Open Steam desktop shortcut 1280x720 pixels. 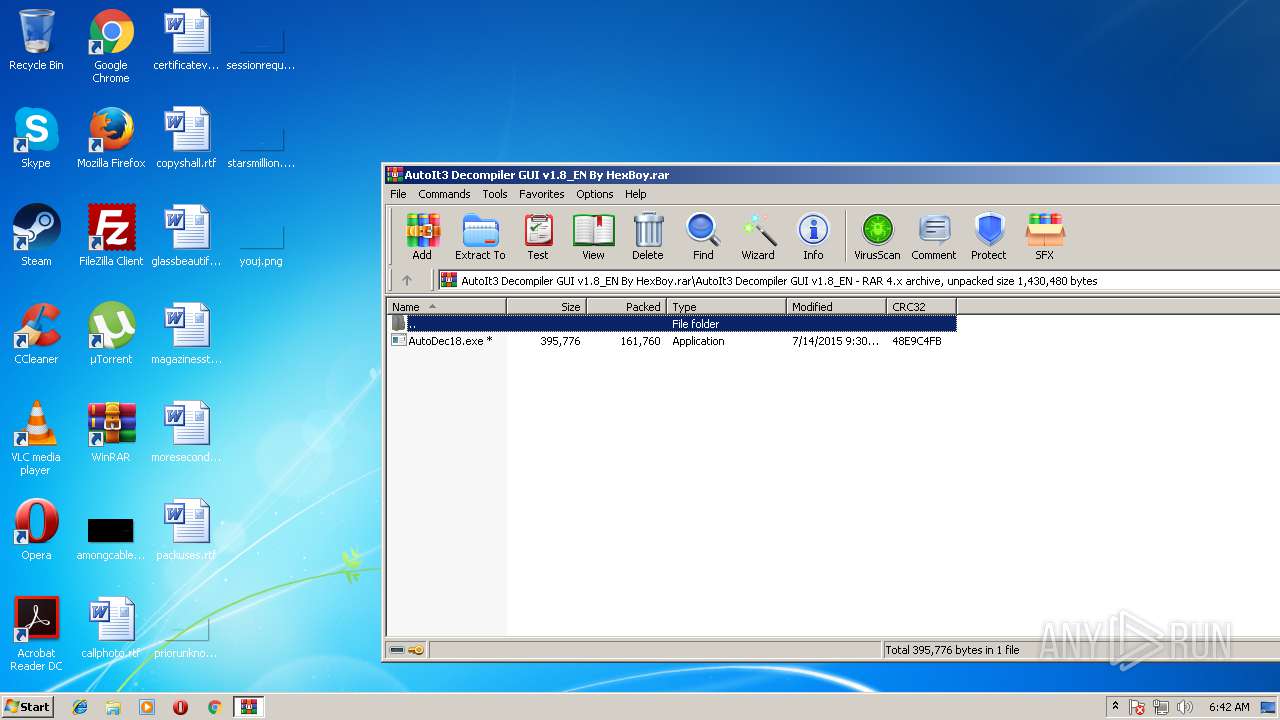point(36,237)
